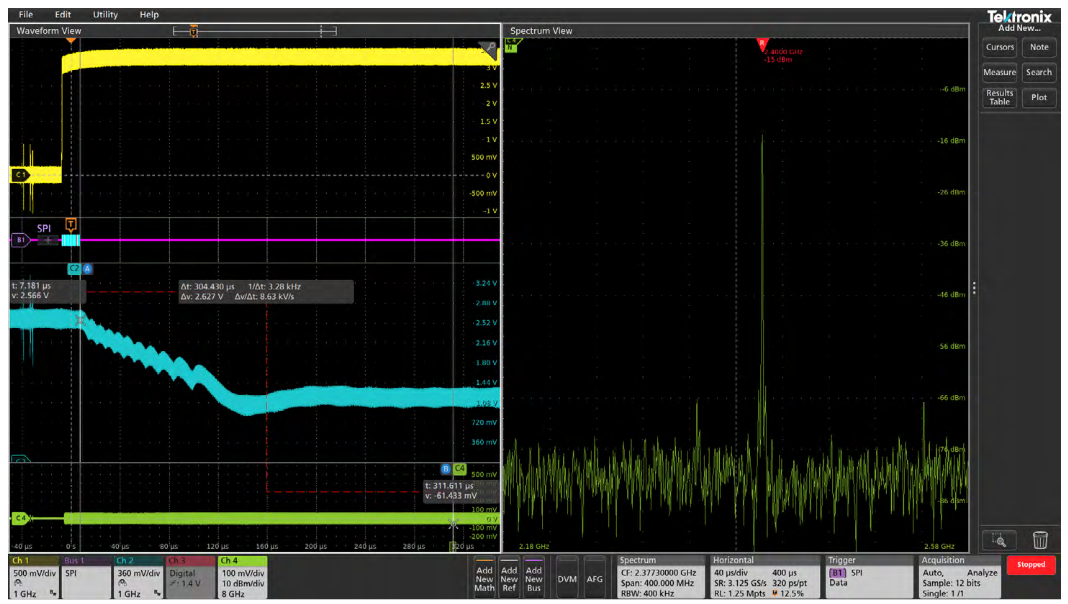The height and width of the screenshot is (604, 1068).
Task: Open the Acquisition settings badge
Action: (957, 577)
